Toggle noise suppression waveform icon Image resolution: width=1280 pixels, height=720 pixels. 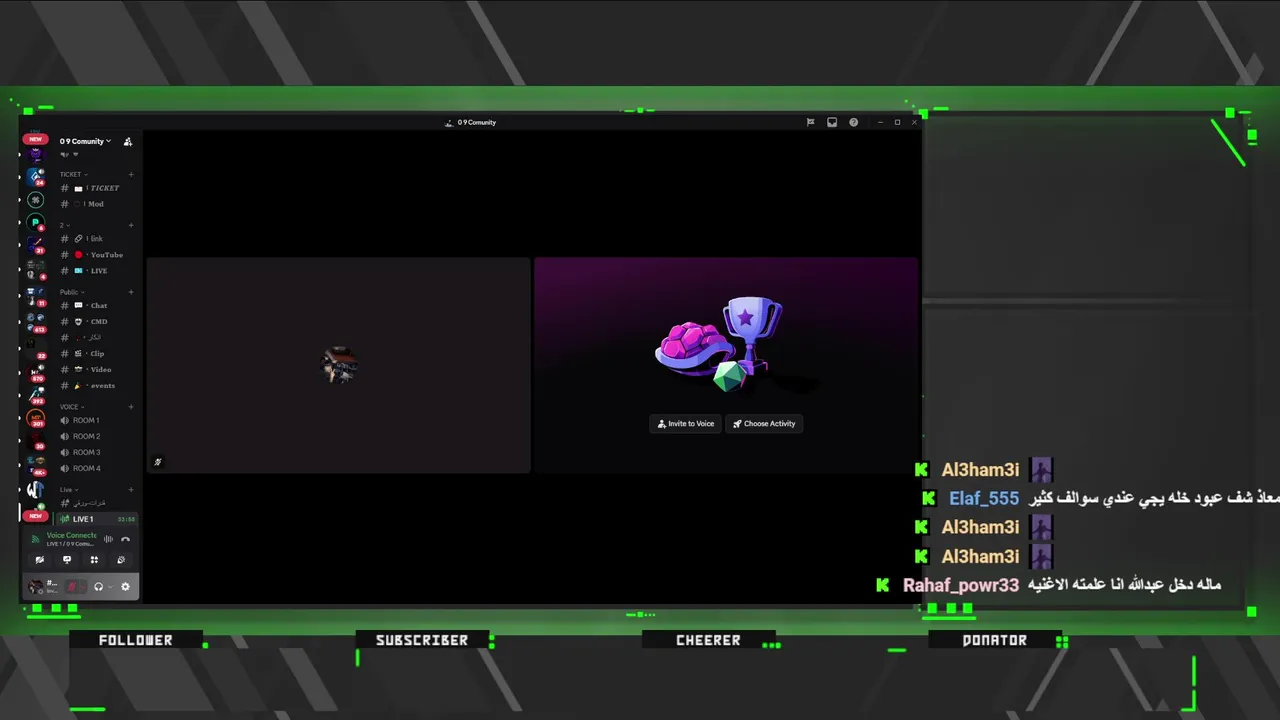[109, 539]
